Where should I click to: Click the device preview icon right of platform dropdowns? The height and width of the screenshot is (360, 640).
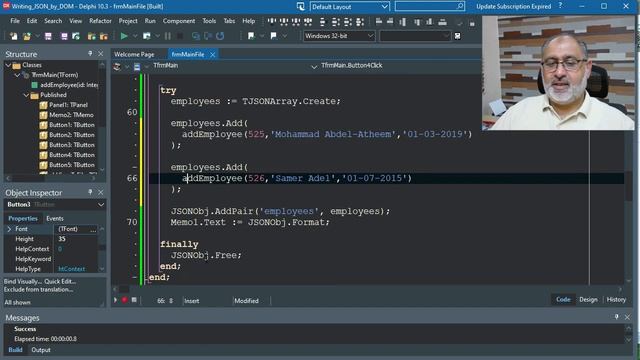click(x=458, y=36)
